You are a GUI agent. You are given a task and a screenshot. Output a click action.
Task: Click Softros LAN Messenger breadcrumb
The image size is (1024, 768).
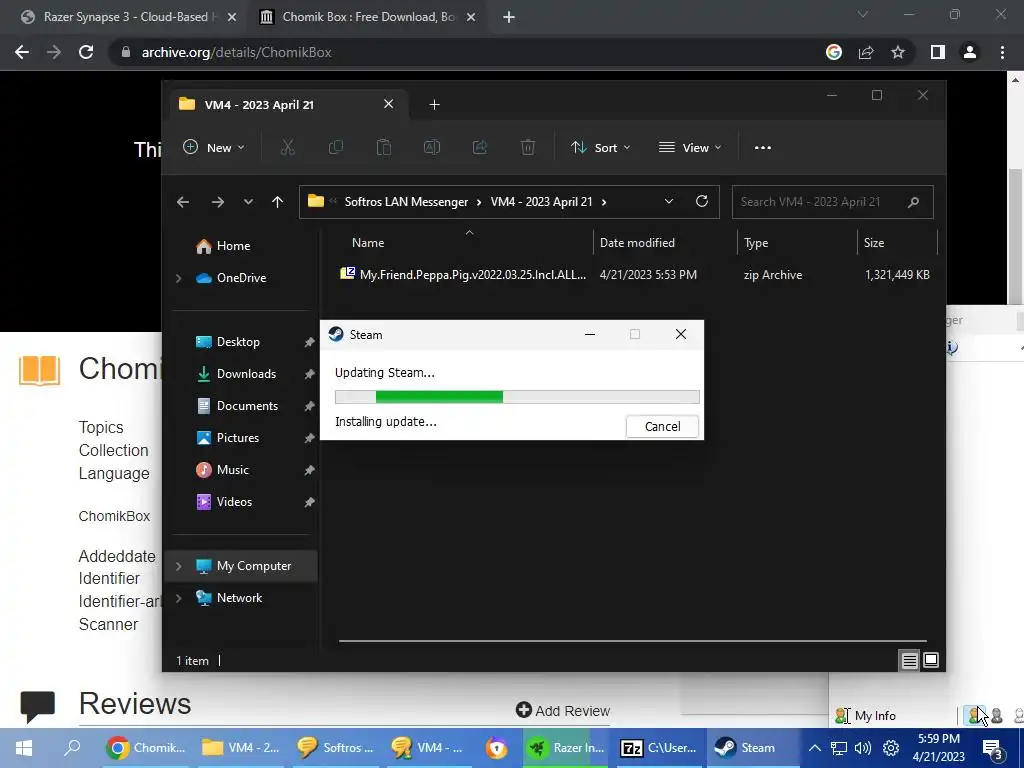coord(406,202)
